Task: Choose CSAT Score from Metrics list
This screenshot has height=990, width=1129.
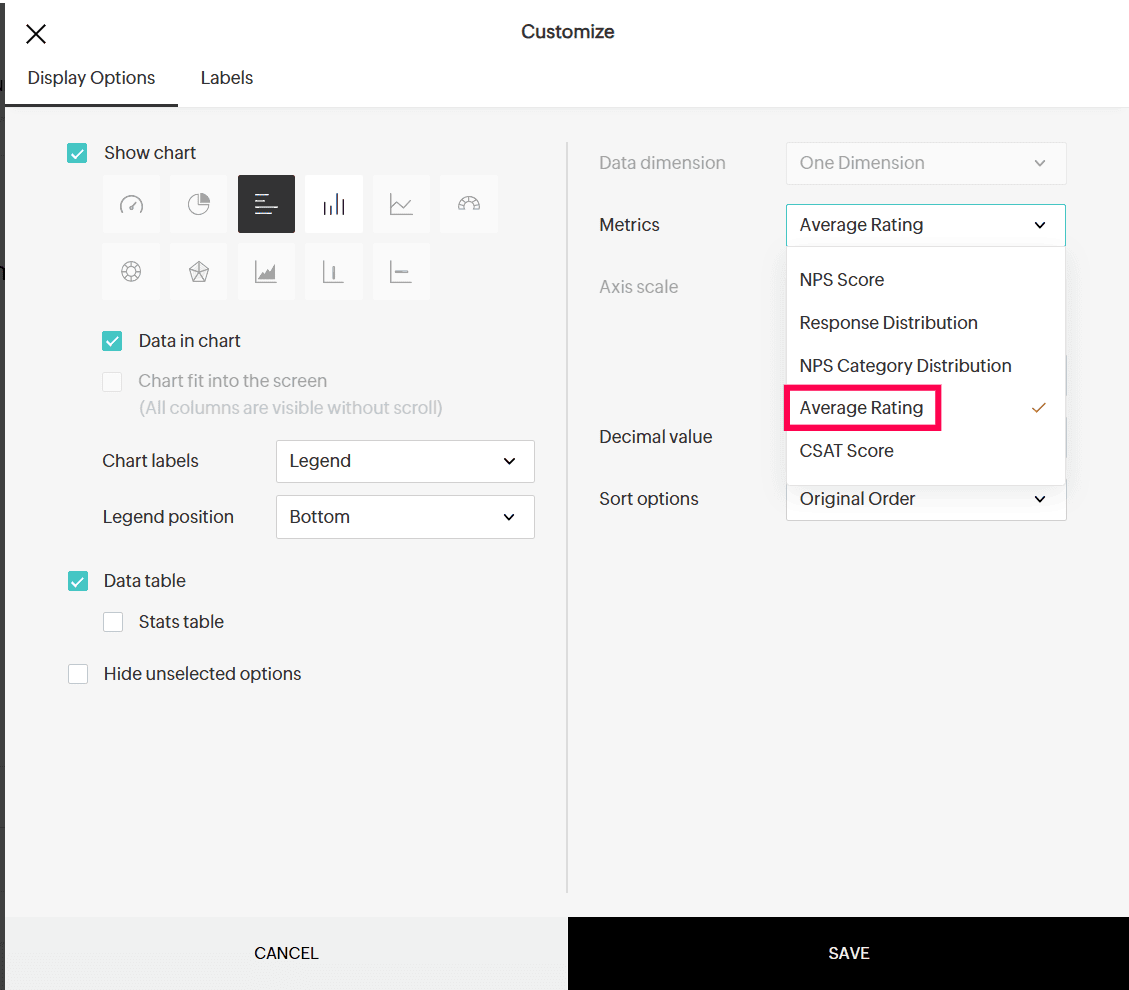Action: click(x=846, y=451)
